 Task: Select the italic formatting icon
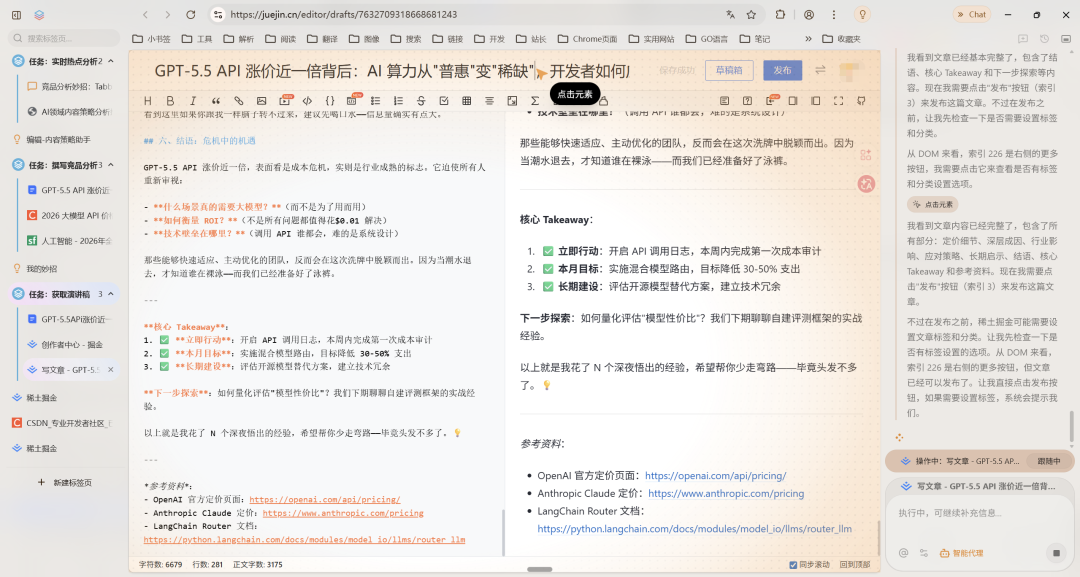[193, 100]
